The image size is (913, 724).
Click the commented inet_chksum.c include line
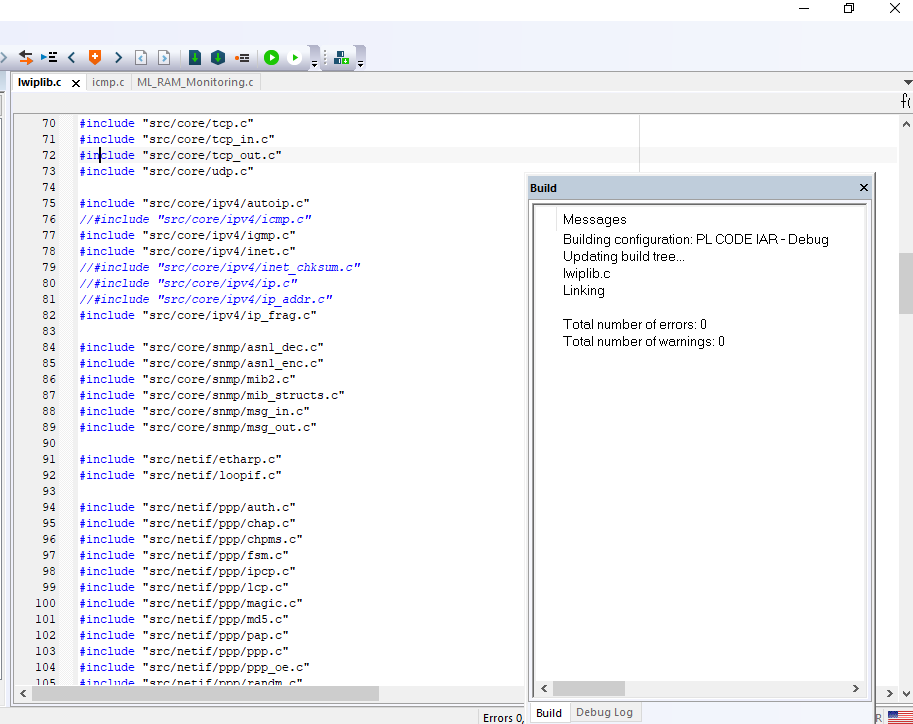pos(220,267)
